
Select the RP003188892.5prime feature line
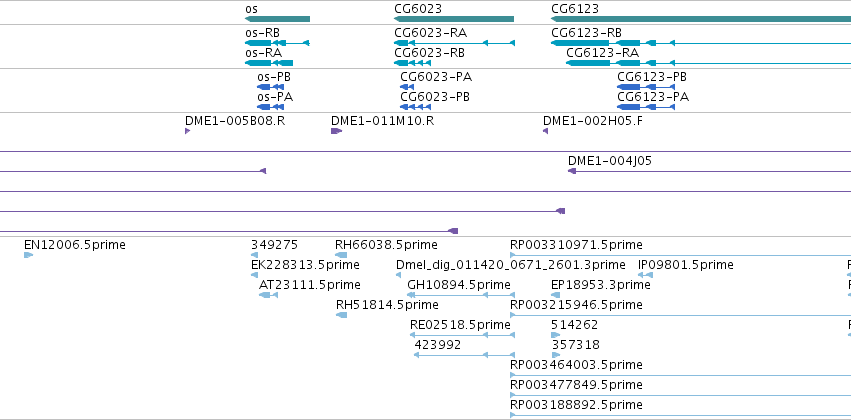coord(681,415)
